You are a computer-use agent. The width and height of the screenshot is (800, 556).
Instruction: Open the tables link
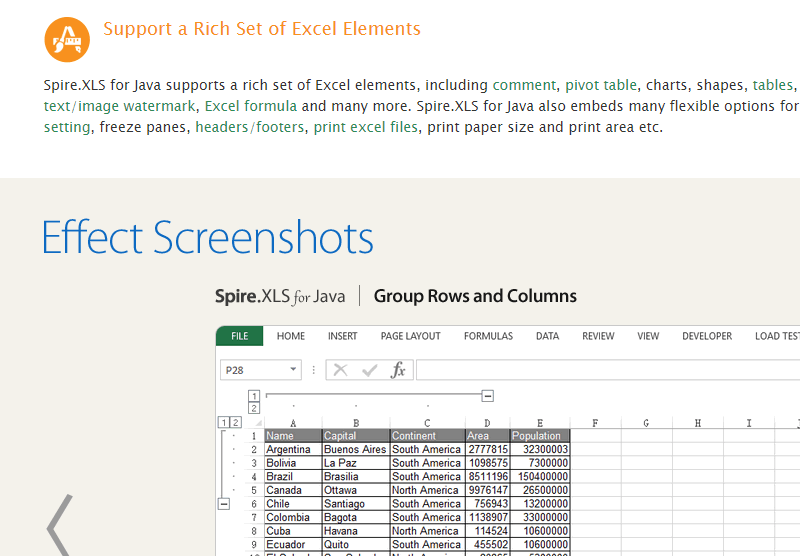tap(772, 85)
